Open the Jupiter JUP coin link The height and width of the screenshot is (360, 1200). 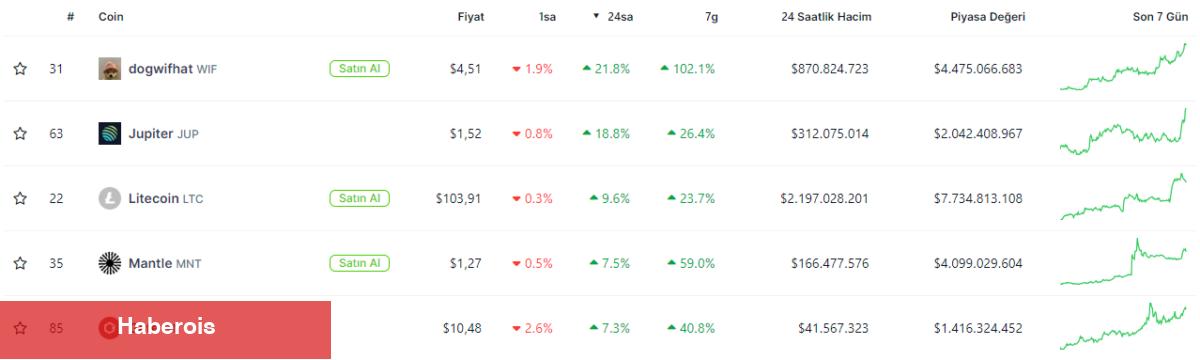[163, 134]
